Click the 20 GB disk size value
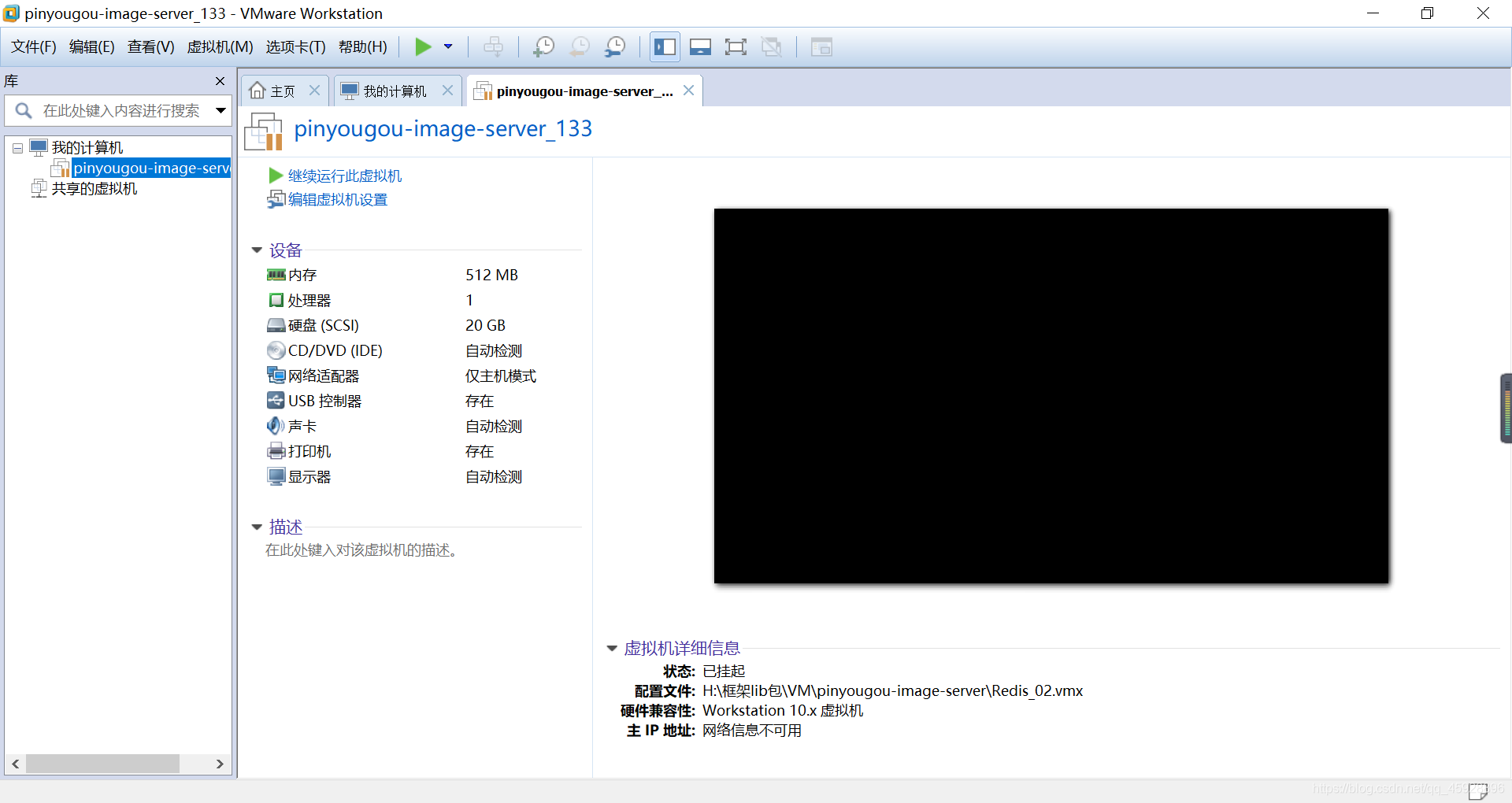The height and width of the screenshot is (803, 1512). 485,325
